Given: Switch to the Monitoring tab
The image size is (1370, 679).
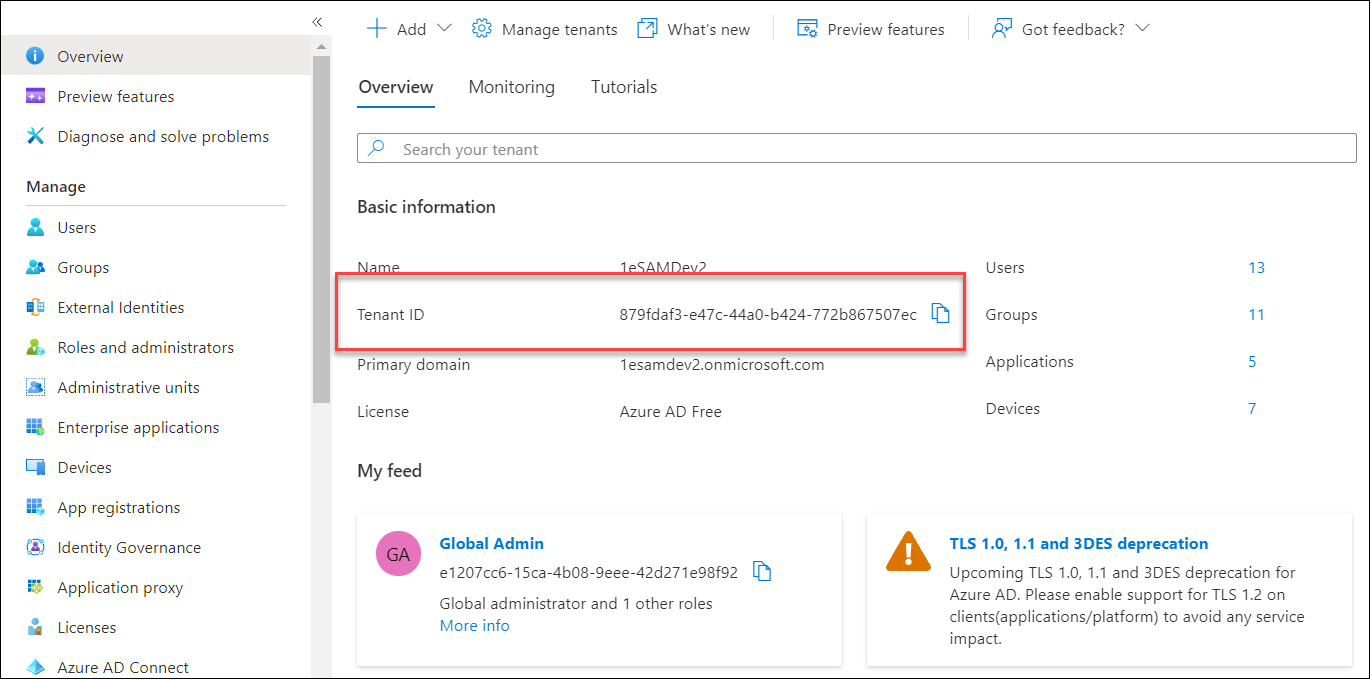Looking at the screenshot, I should pos(511,87).
